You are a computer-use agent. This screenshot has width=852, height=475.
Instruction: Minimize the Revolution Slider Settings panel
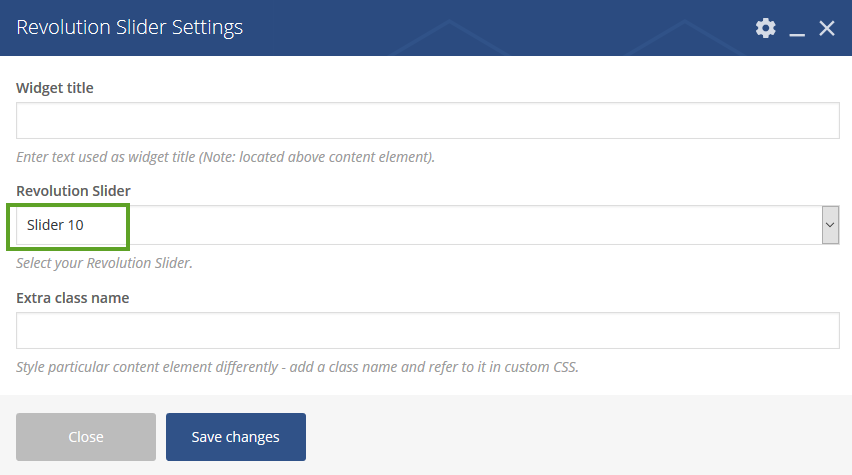(x=797, y=29)
